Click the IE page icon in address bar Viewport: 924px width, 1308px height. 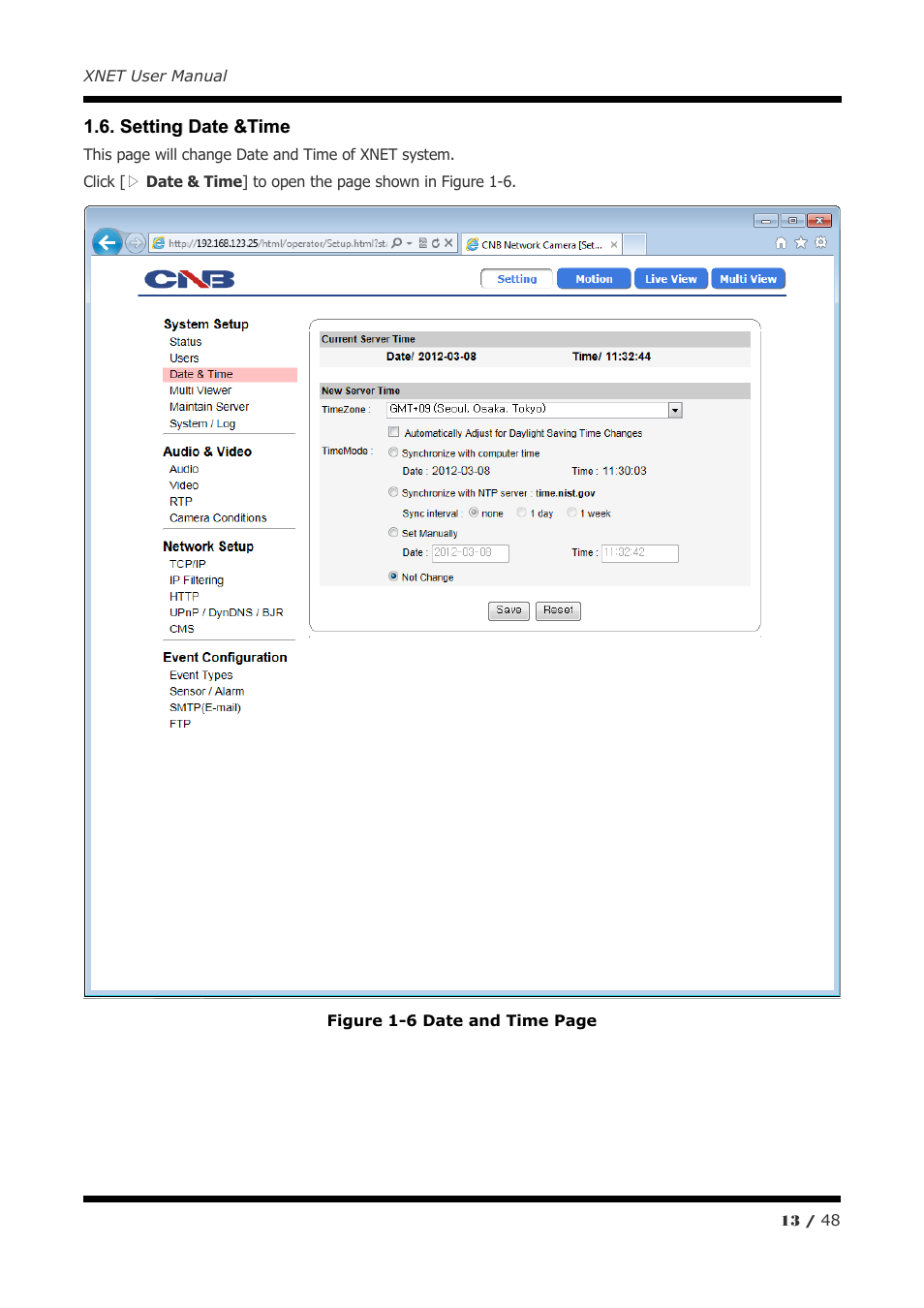click(x=159, y=243)
